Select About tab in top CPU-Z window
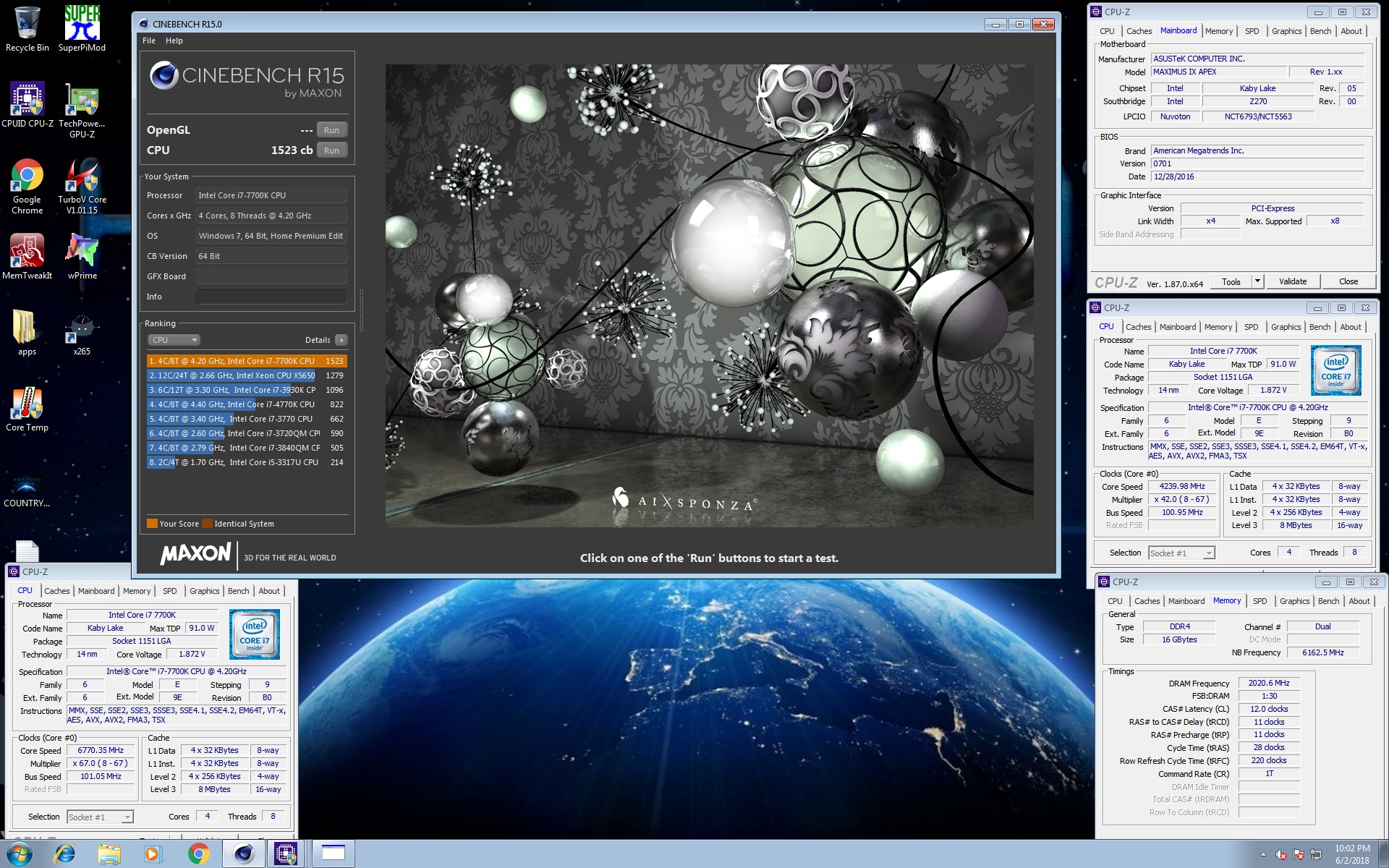 [1351, 31]
